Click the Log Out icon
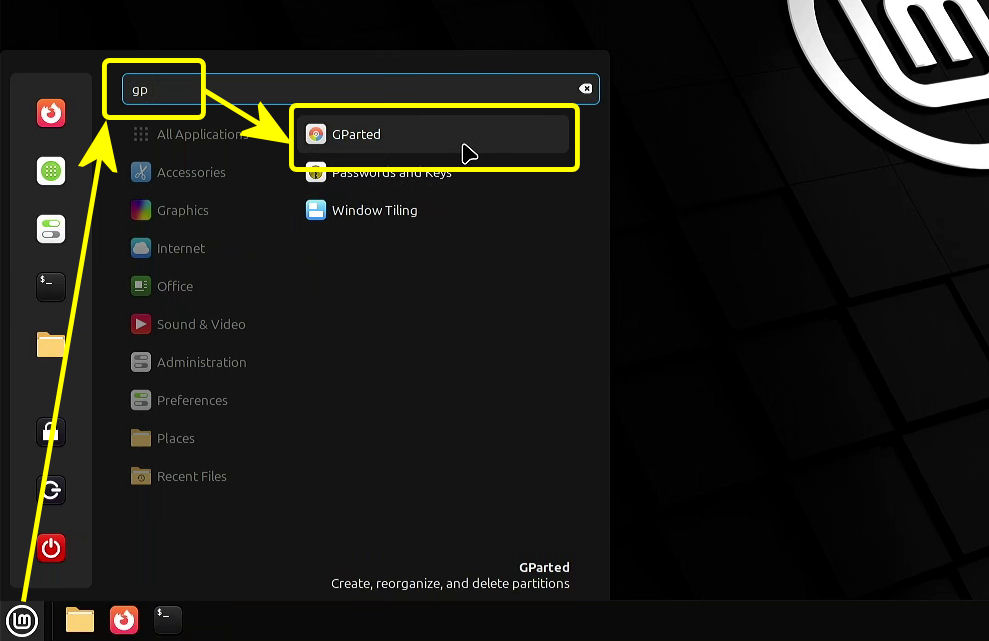The width and height of the screenshot is (989, 641). tap(51, 490)
